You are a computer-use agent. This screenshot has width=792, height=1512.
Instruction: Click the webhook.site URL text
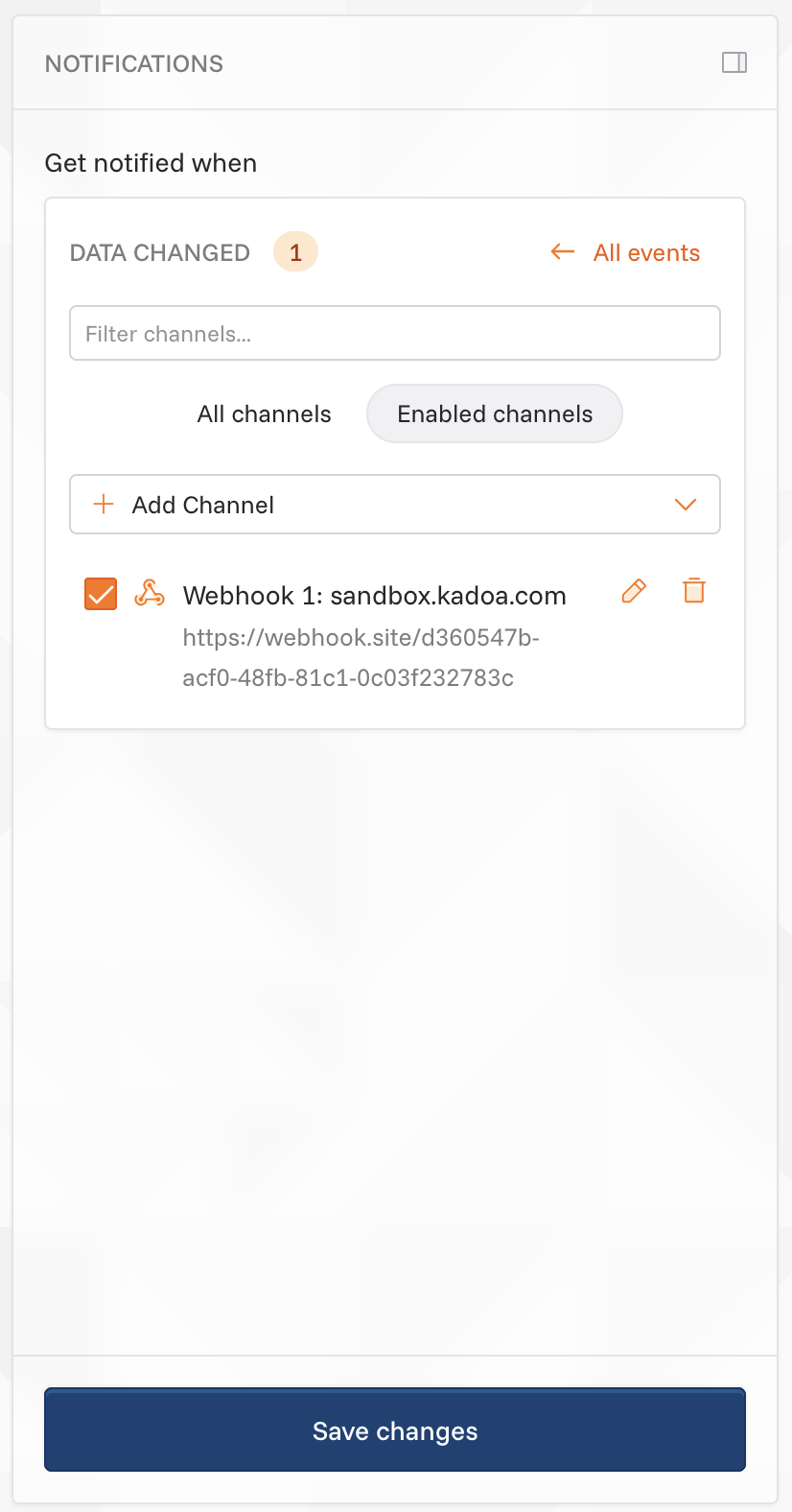(x=361, y=657)
